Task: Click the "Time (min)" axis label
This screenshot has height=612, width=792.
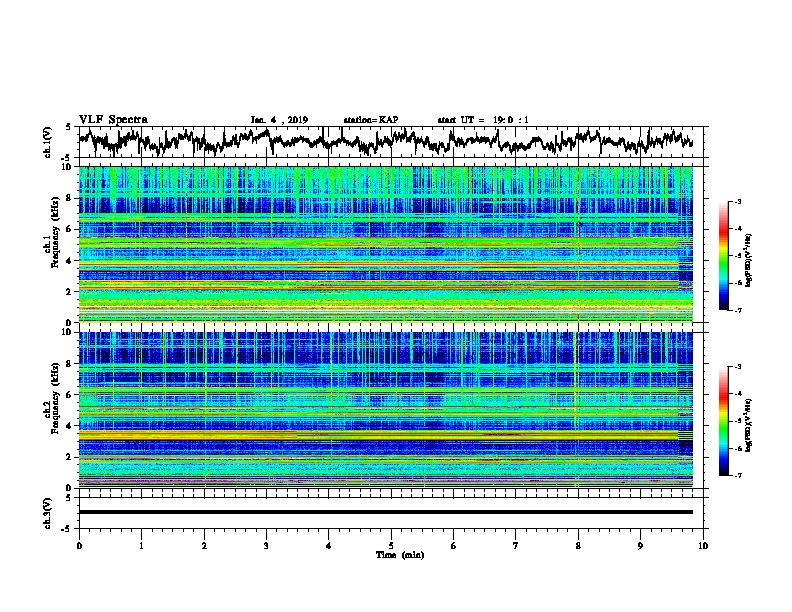Action: click(400, 555)
